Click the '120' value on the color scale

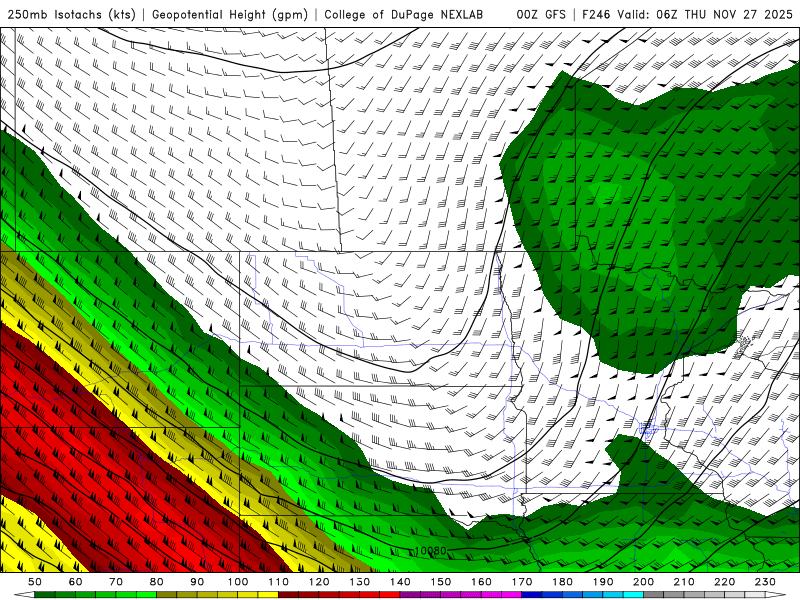[319, 582]
